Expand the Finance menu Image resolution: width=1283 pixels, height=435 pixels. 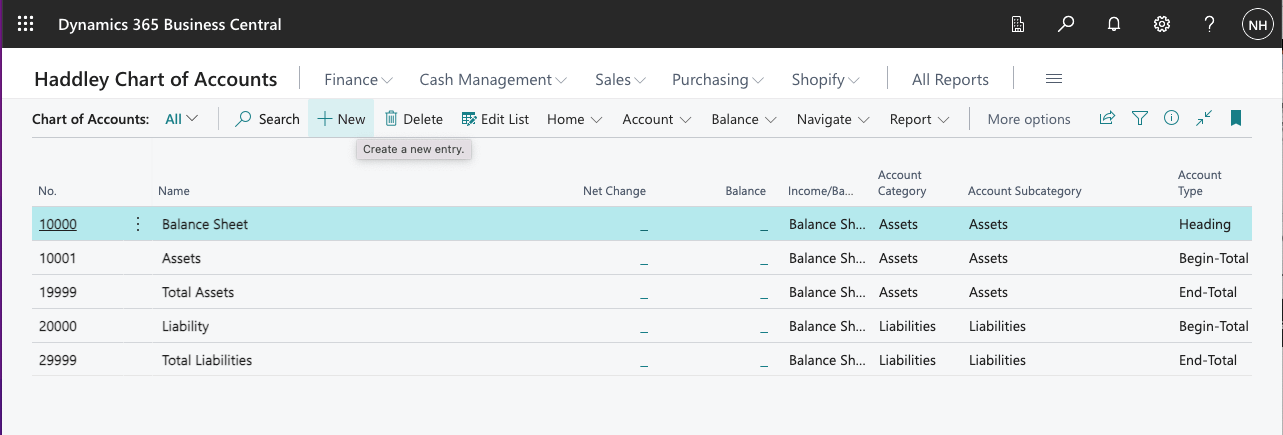click(x=358, y=79)
